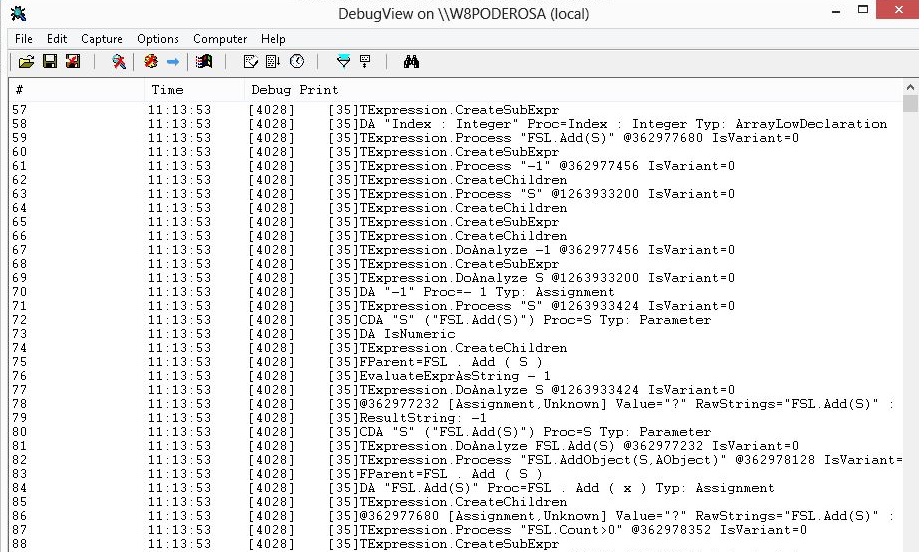Select row 58 with ArrayLowDeclaration

[x=456, y=124]
